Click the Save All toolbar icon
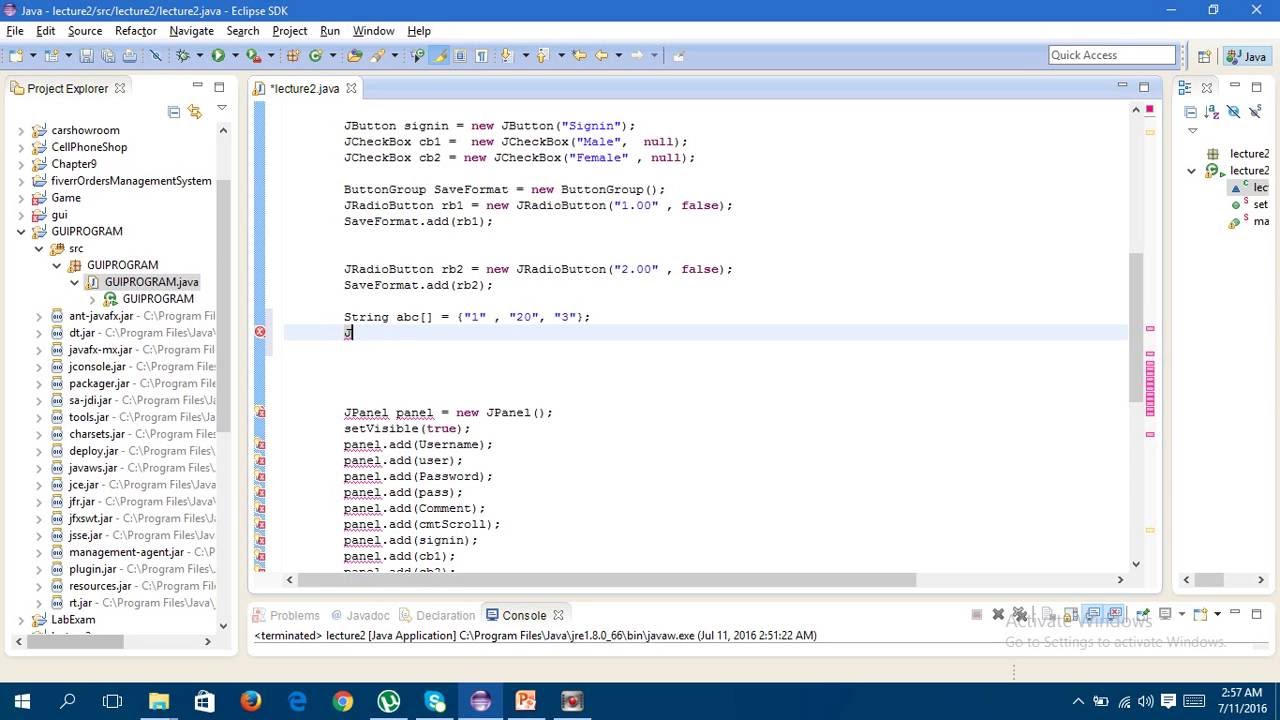1280x720 pixels. coord(108,55)
